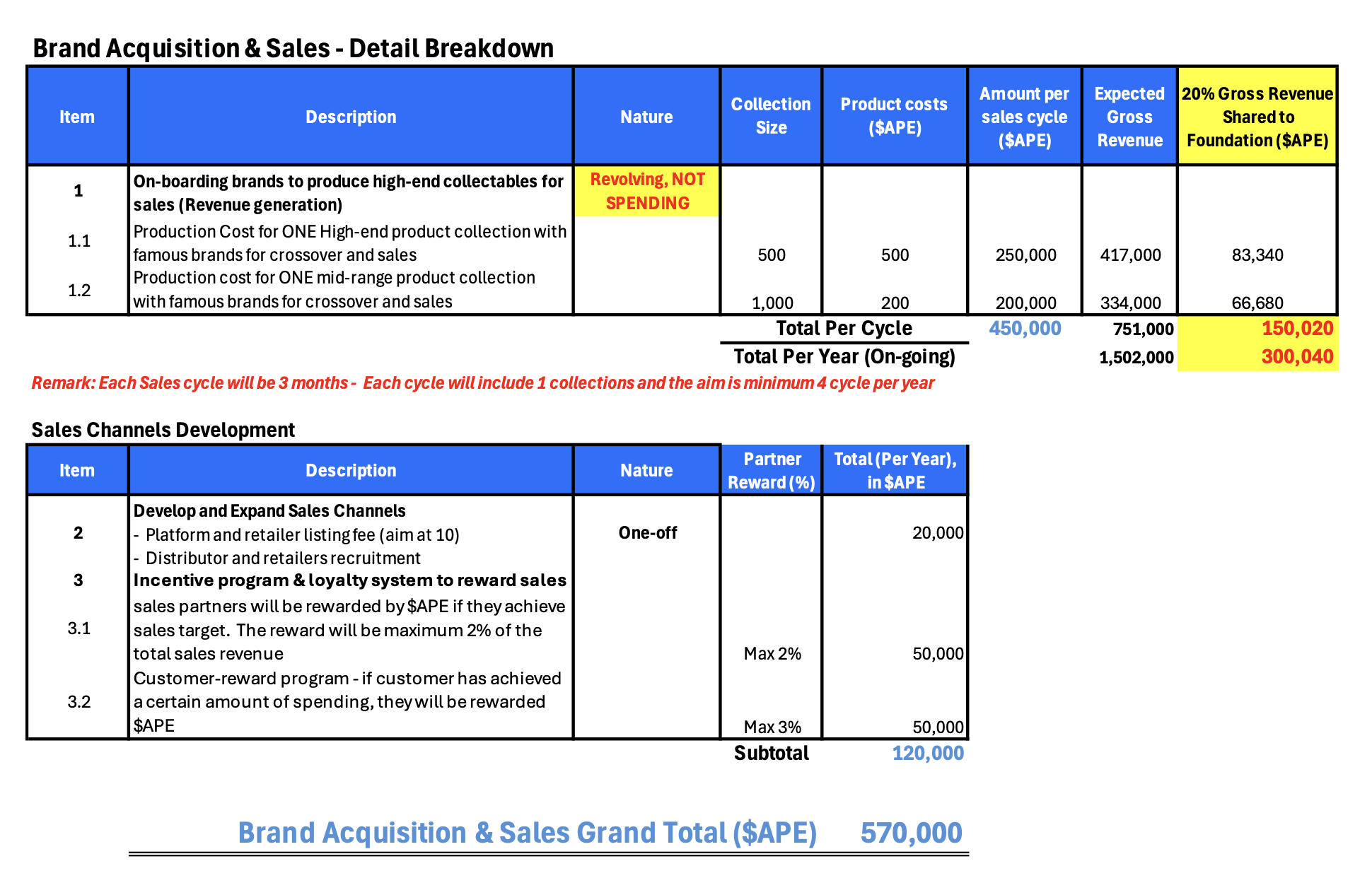Click the Sales Channels Development heading

[x=163, y=430]
